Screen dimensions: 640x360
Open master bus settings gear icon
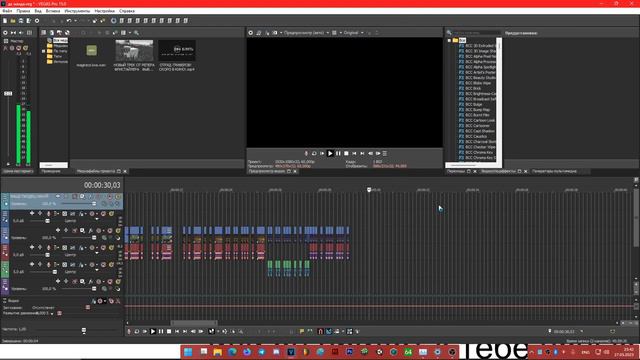tap(5, 33)
